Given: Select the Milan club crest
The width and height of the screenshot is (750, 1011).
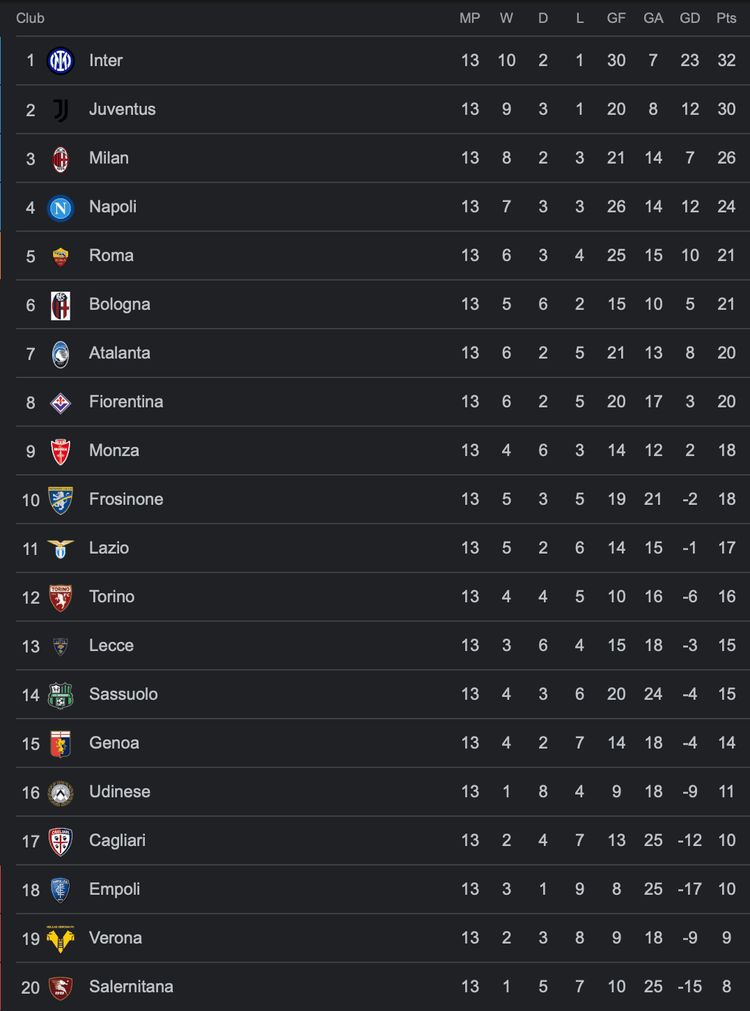Looking at the screenshot, I should point(61,159).
